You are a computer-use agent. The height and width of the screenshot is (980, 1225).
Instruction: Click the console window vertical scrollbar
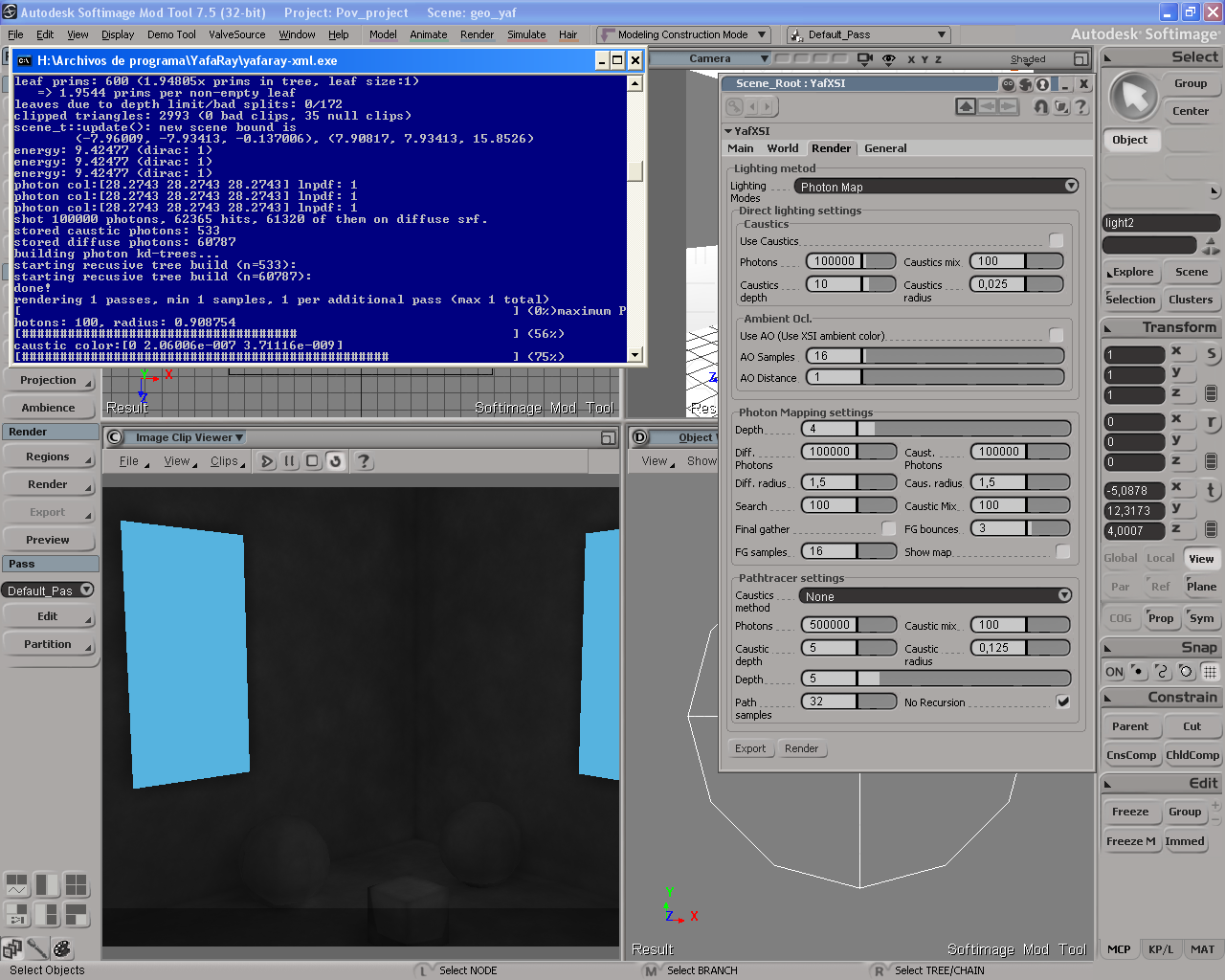635,218
